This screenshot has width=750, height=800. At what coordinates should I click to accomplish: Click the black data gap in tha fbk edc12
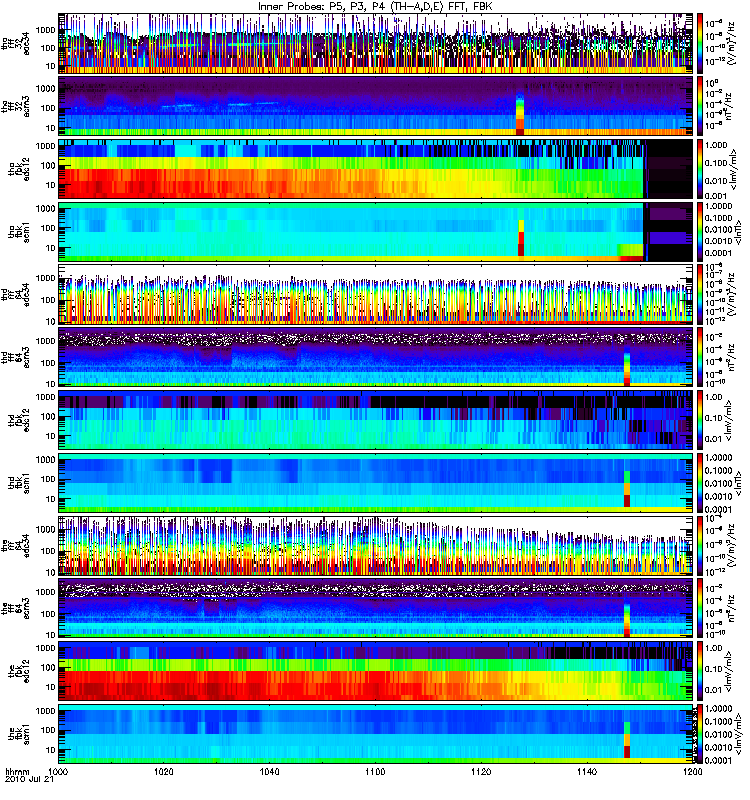click(x=669, y=169)
